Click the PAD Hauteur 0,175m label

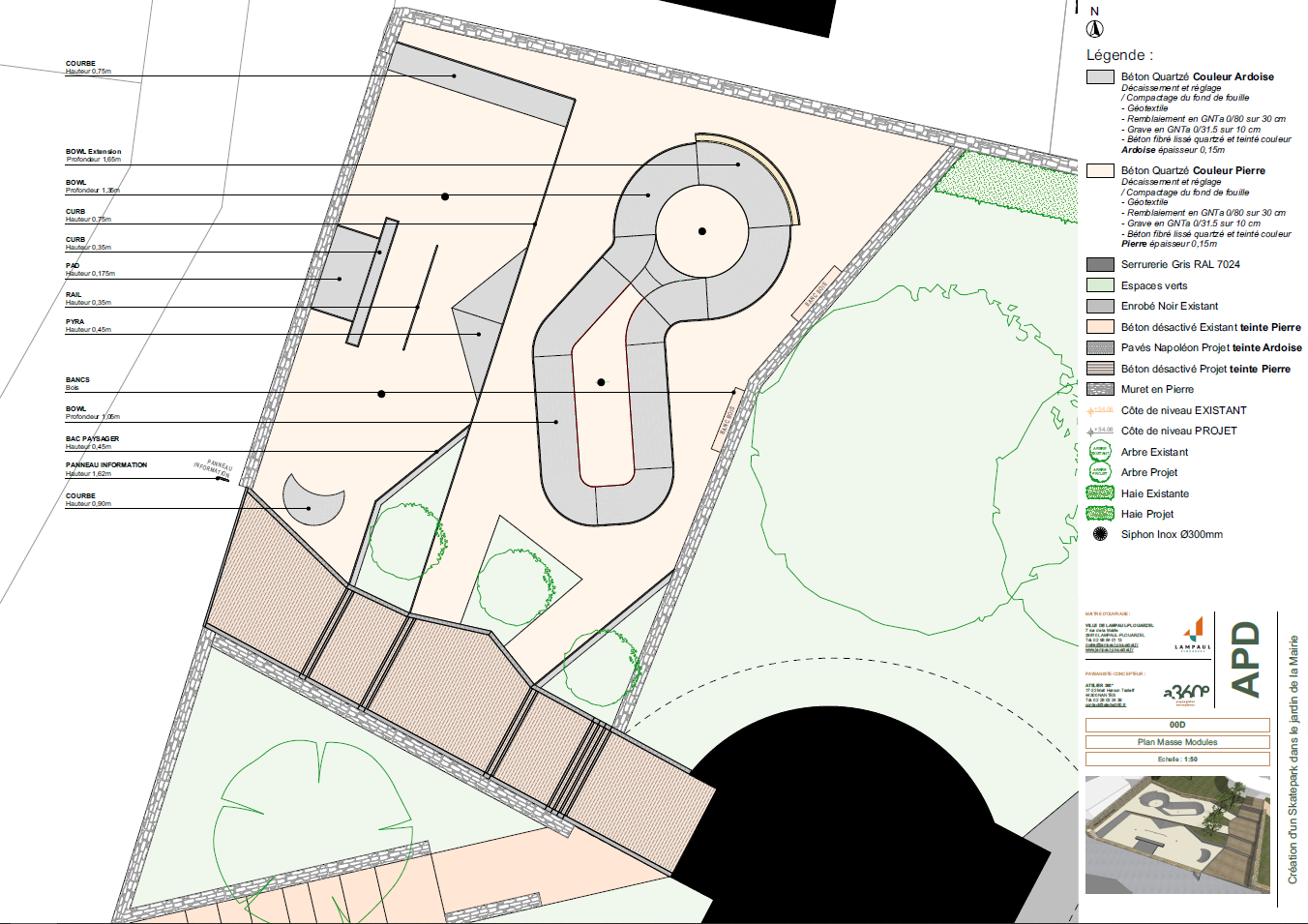[90, 269]
